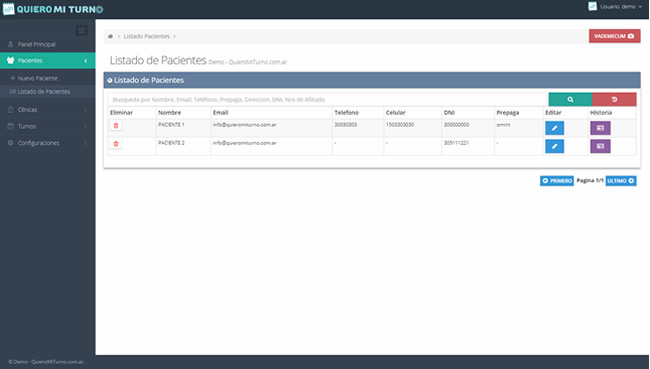Go to home via breadcrumb icon
This screenshot has width=650, height=369.
pyautogui.click(x=110, y=36)
